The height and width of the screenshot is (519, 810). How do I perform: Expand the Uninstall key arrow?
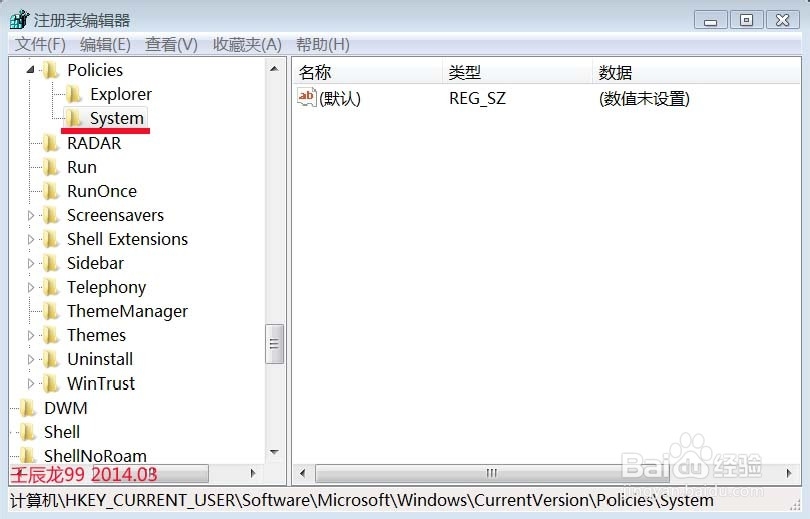pos(30,359)
